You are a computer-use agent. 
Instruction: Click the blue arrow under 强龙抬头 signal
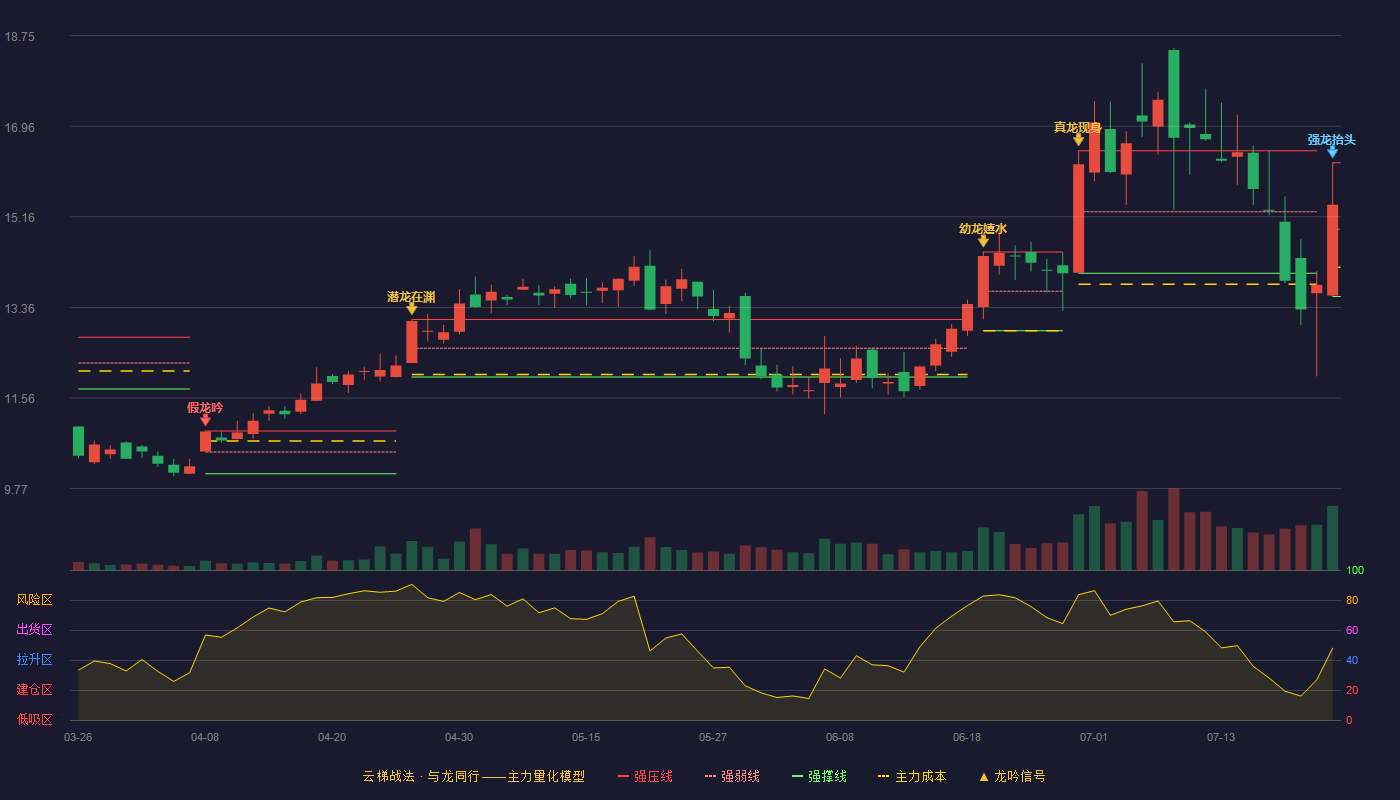point(1332,152)
